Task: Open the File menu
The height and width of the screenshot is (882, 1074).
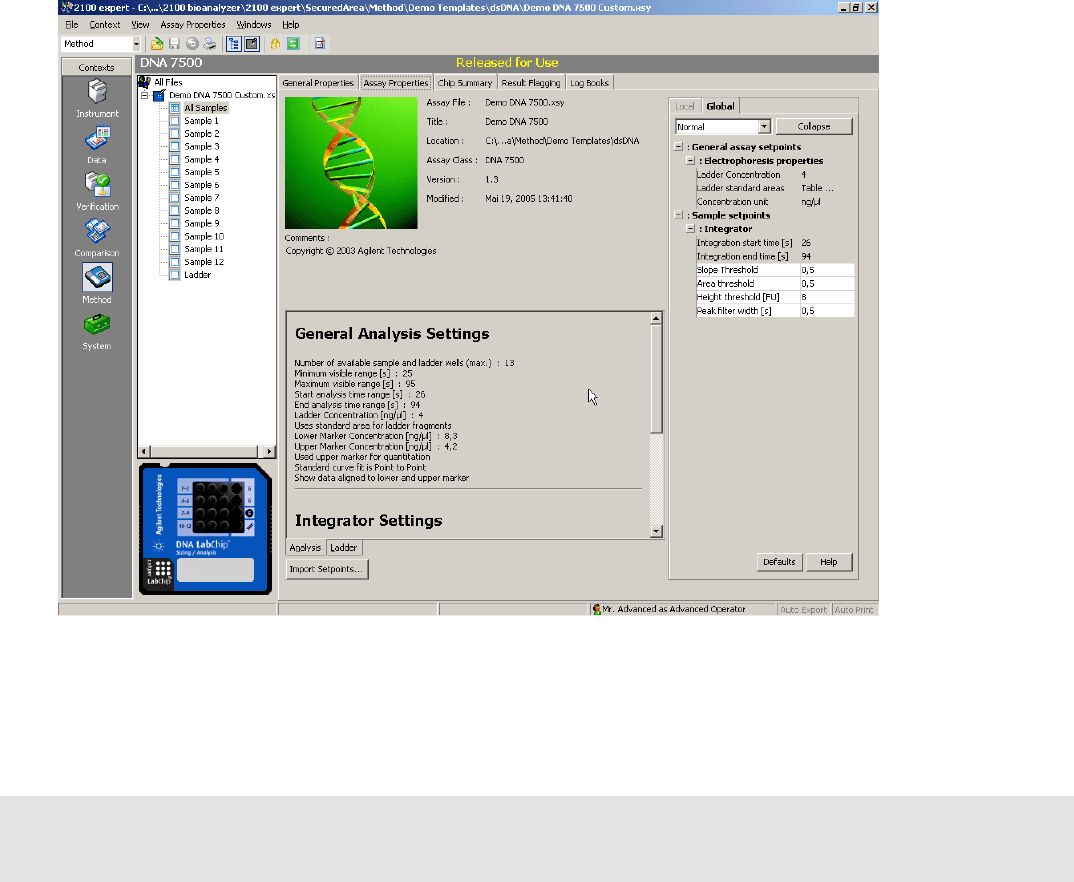Action: [x=72, y=25]
